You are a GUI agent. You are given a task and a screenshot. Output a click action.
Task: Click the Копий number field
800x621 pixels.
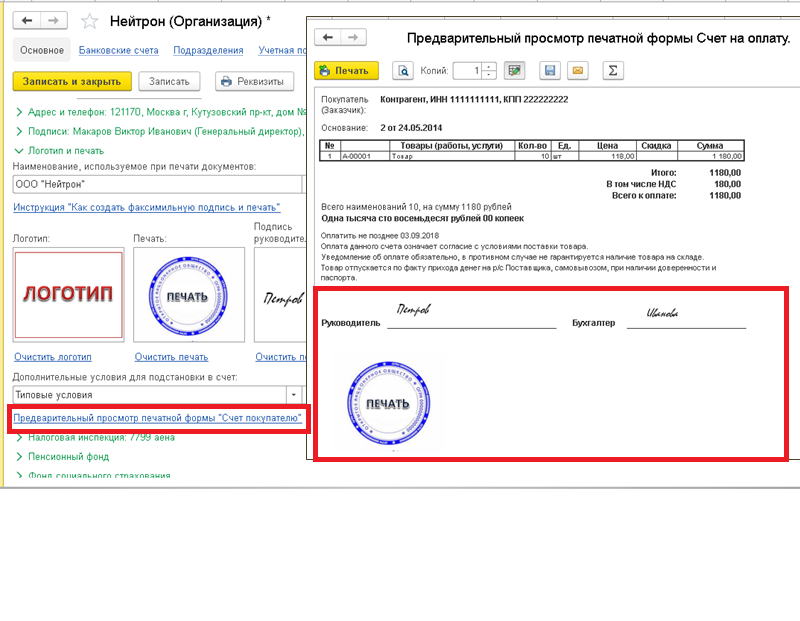(x=467, y=70)
